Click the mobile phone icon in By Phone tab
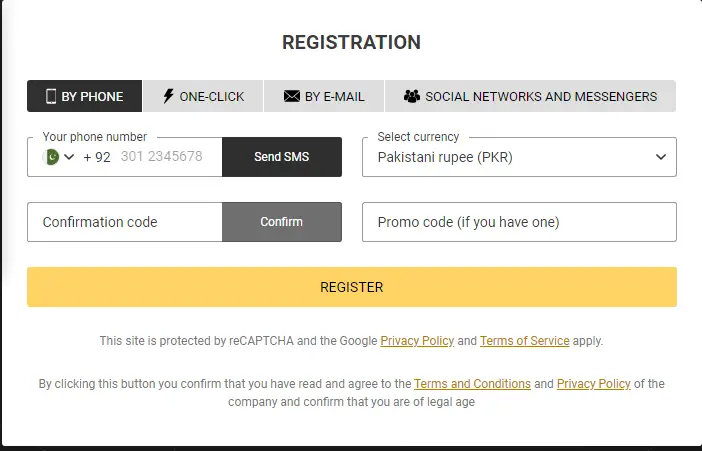The width and height of the screenshot is (702, 451). [51, 97]
